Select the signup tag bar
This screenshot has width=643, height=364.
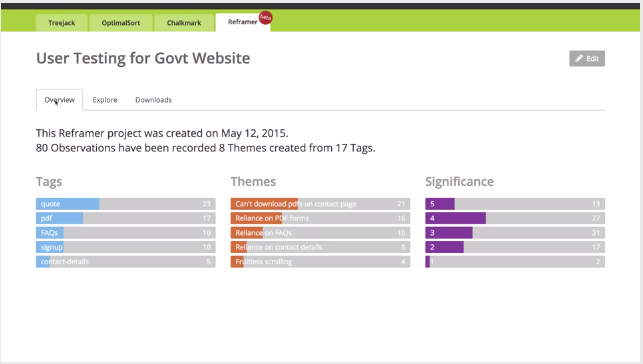coord(125,247)
